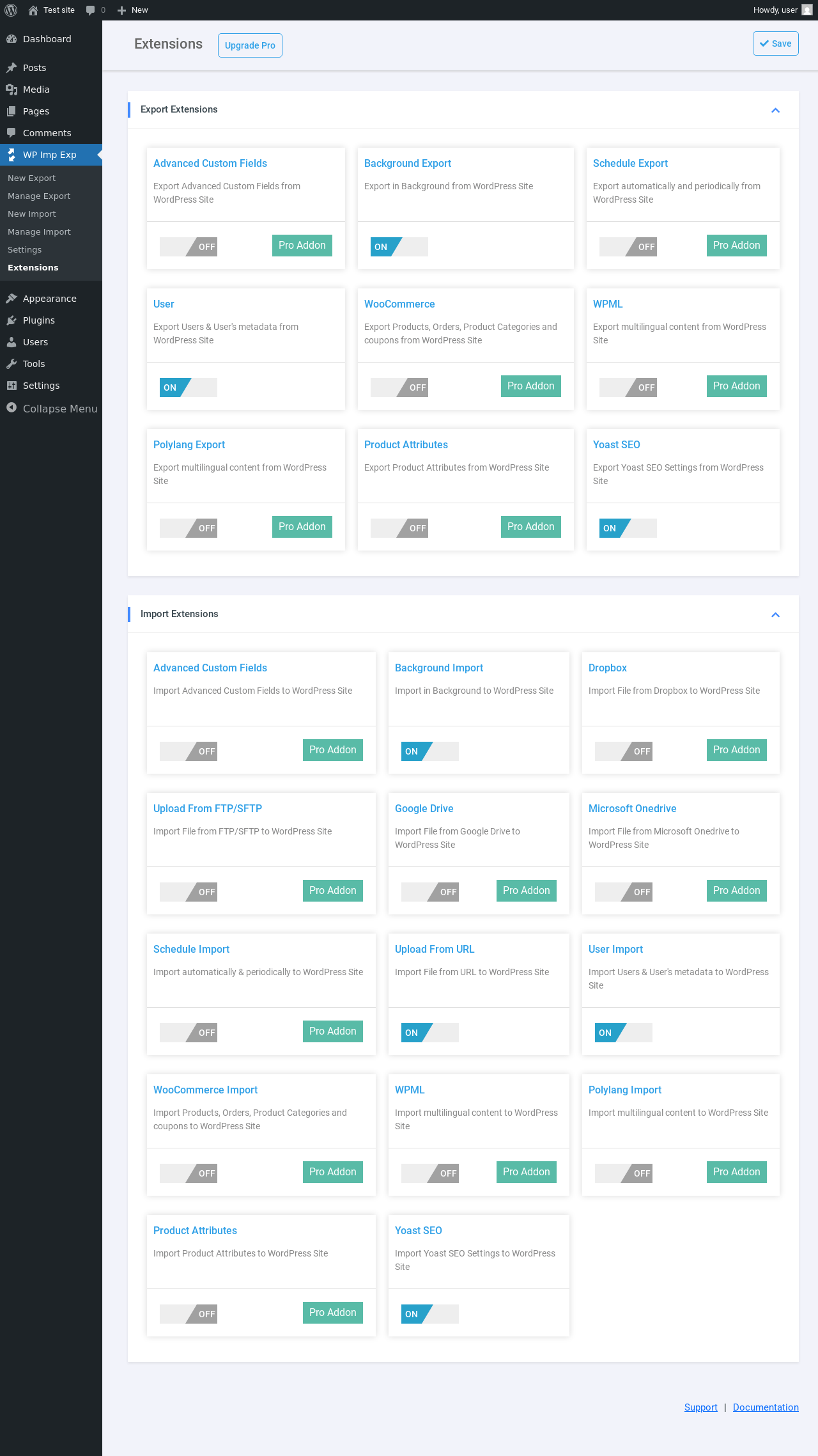Click the Collapse Menu arrow icon
This screenshot has width=818, height=1456.
pyautogui.click(x=12, y=408)
